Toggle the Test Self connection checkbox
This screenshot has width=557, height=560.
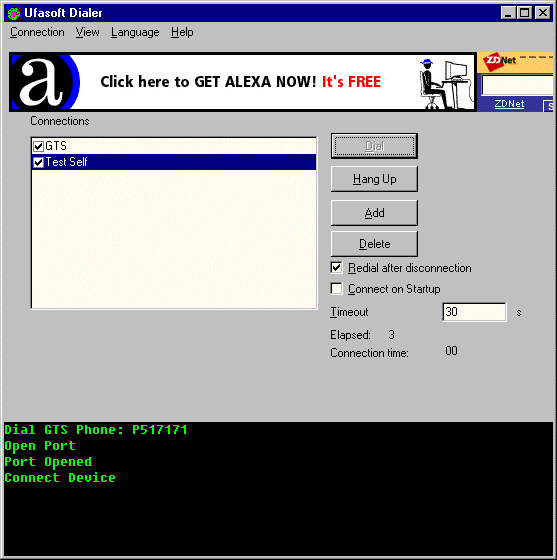[38, 162]
